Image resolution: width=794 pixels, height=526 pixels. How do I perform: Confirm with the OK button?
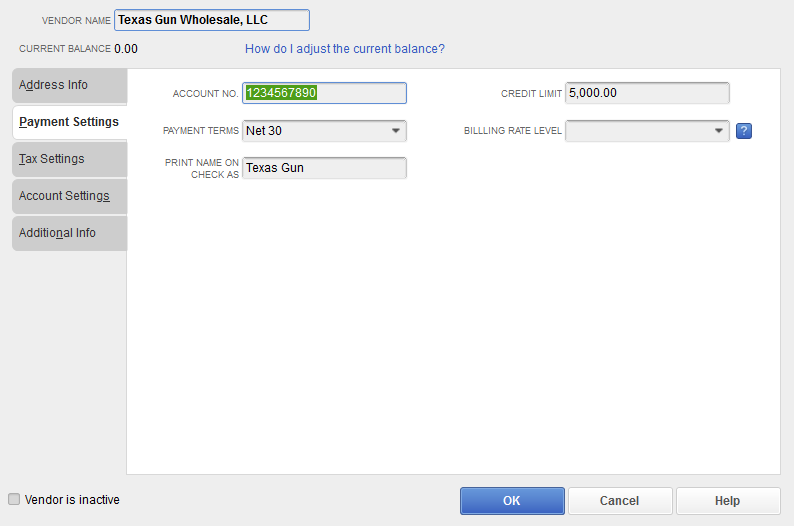pos(512,501)
